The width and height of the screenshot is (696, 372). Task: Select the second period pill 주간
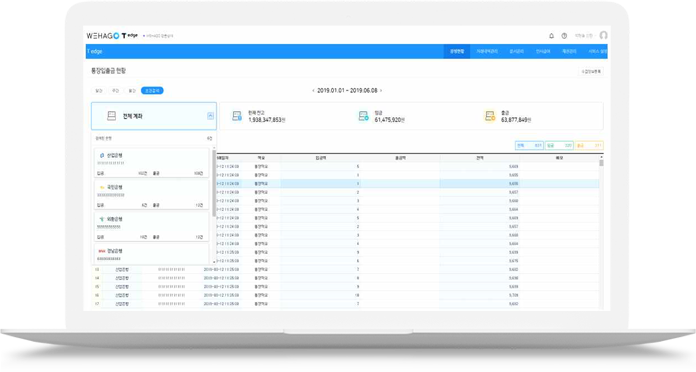pos(115,91)
